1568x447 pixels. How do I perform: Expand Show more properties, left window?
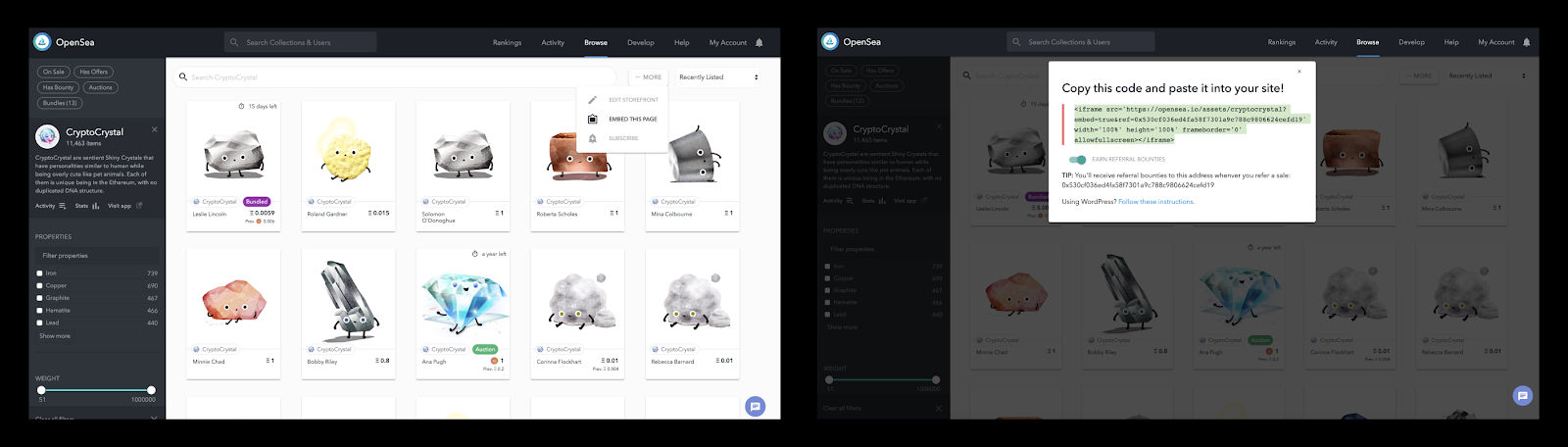(x=55, y=336)
